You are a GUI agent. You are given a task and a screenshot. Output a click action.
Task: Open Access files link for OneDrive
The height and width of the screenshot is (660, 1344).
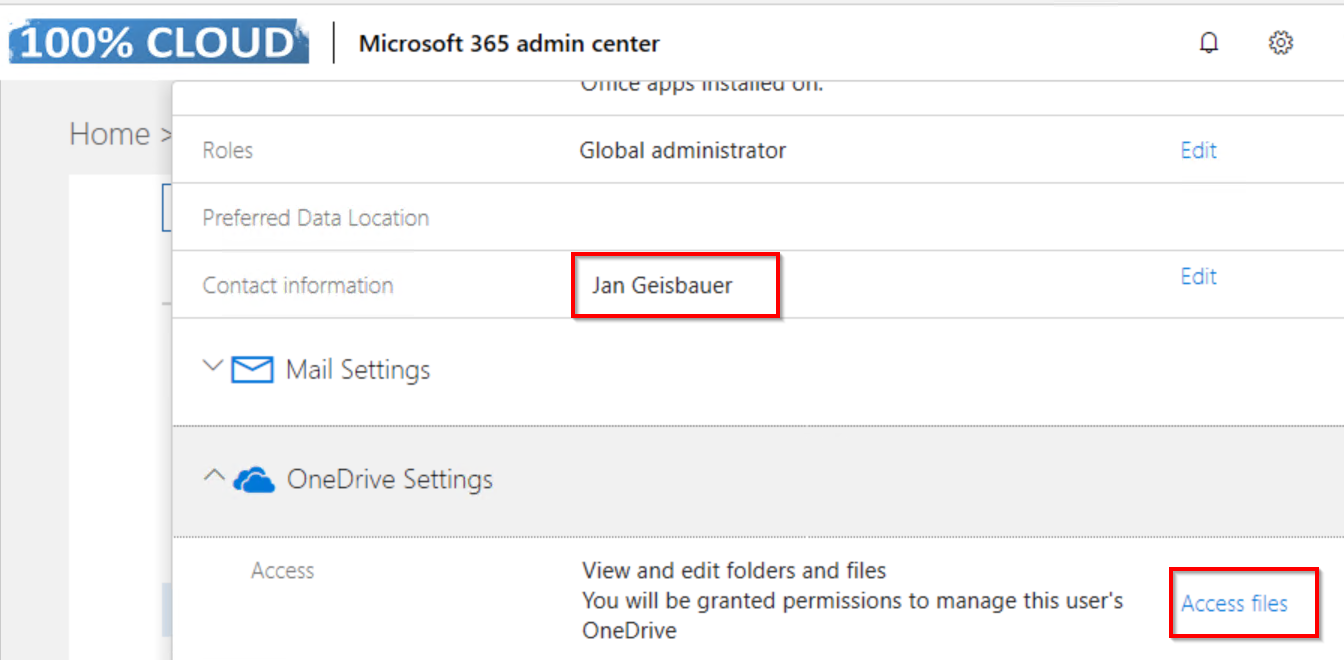coord(1234,604)
